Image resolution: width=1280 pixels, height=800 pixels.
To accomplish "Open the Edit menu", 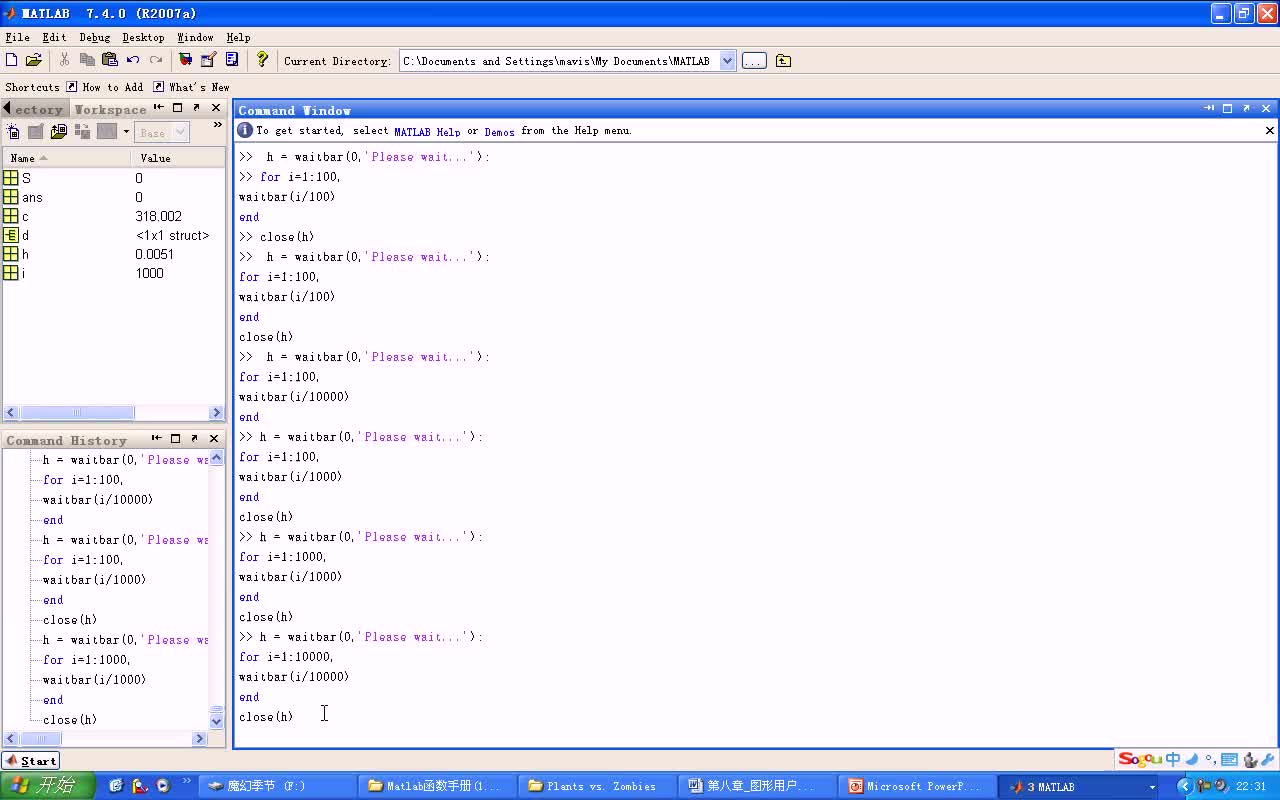I will coord(54,37).
